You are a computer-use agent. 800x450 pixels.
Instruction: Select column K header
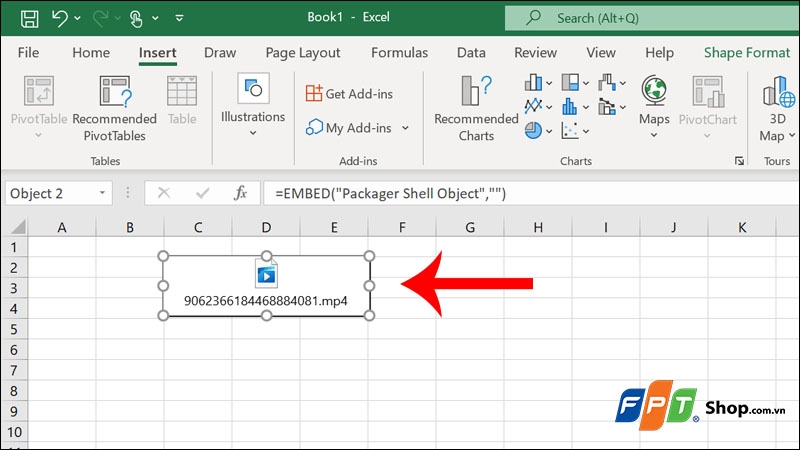(742, 228)
